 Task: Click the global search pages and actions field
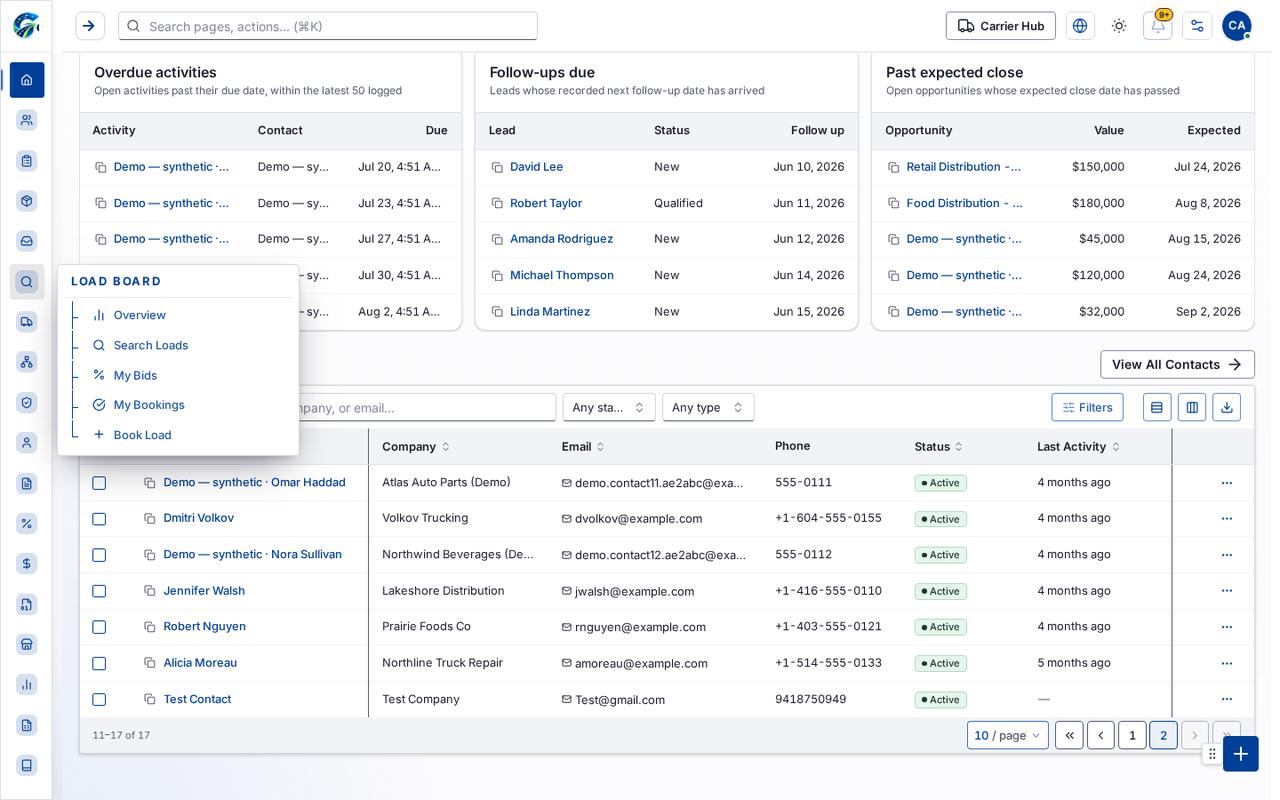(x=328, y=26)
